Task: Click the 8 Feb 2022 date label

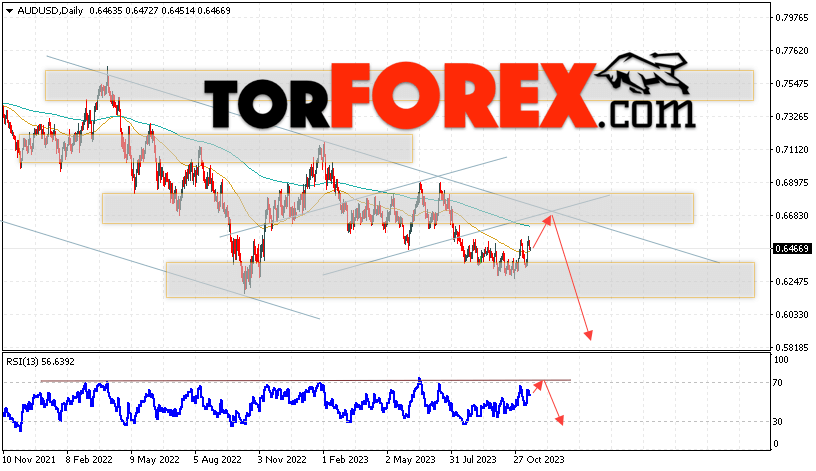Action: tap(89, 460)
